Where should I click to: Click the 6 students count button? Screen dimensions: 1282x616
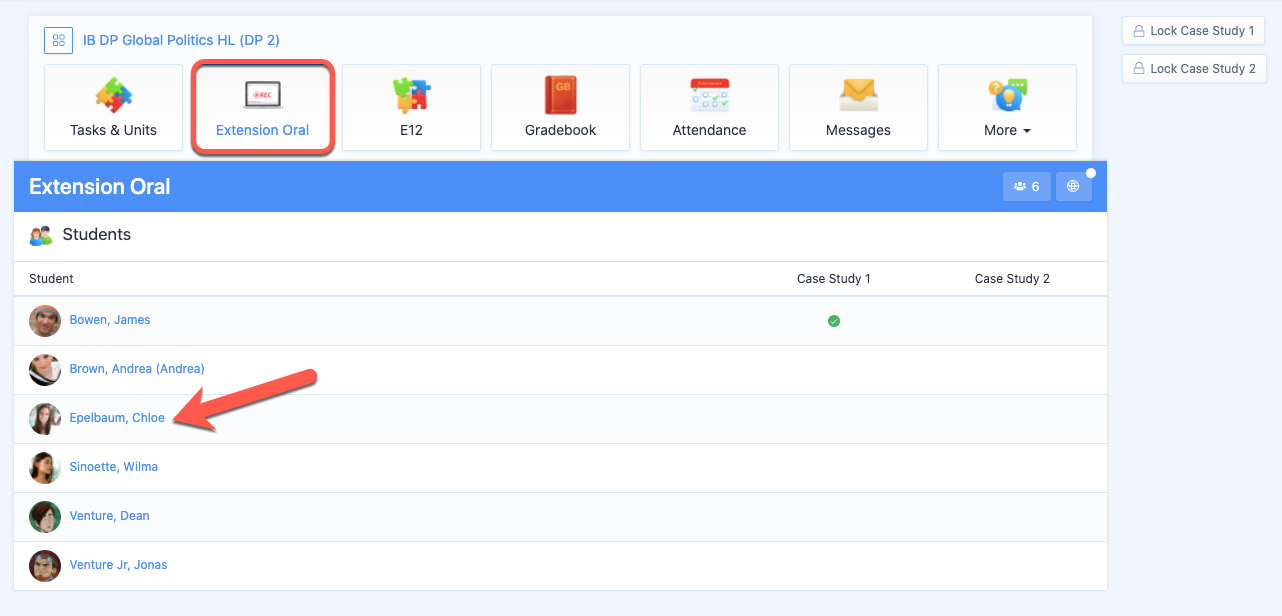tap(1027, 186)
